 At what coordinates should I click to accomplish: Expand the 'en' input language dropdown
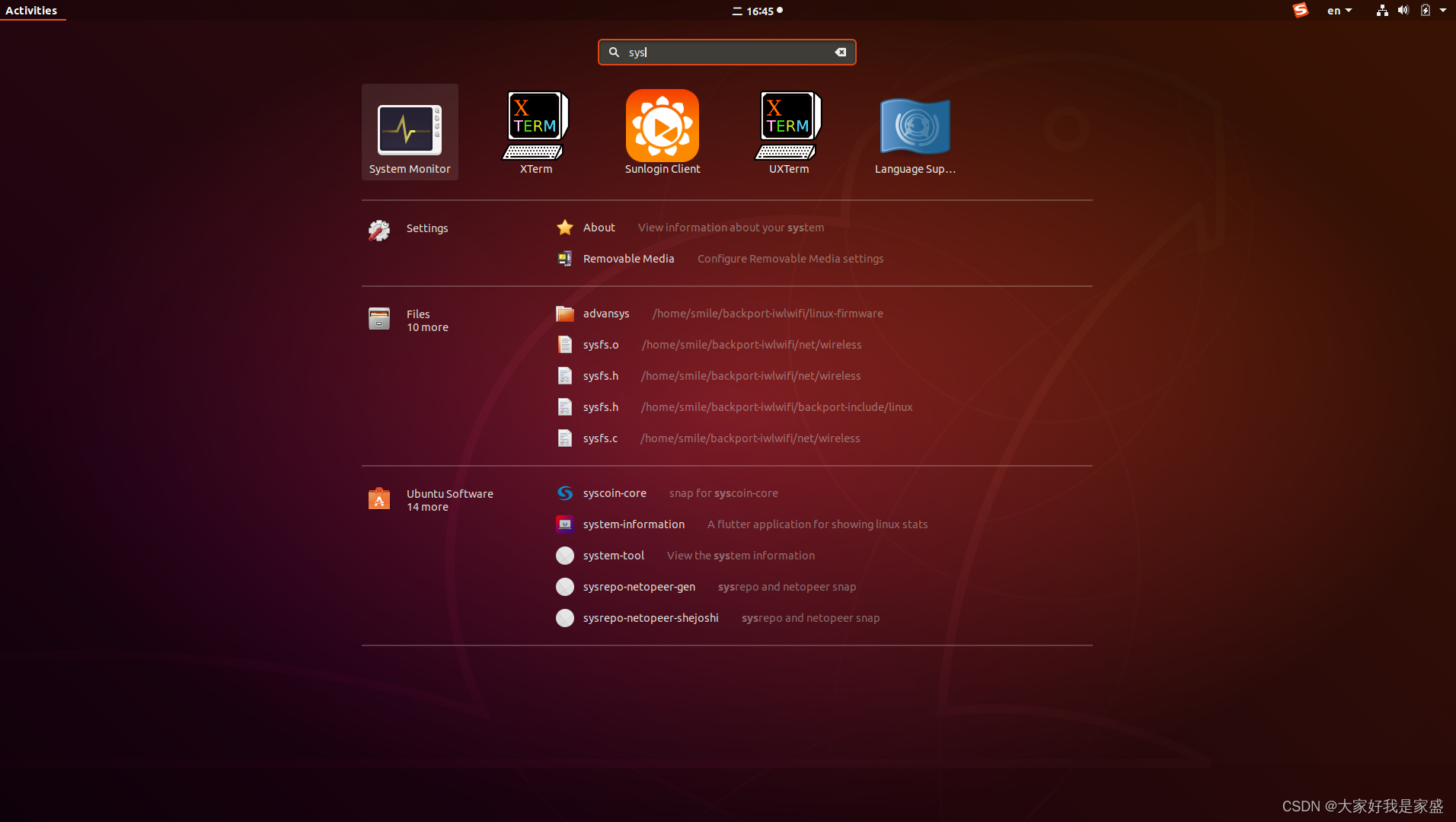1339,11
